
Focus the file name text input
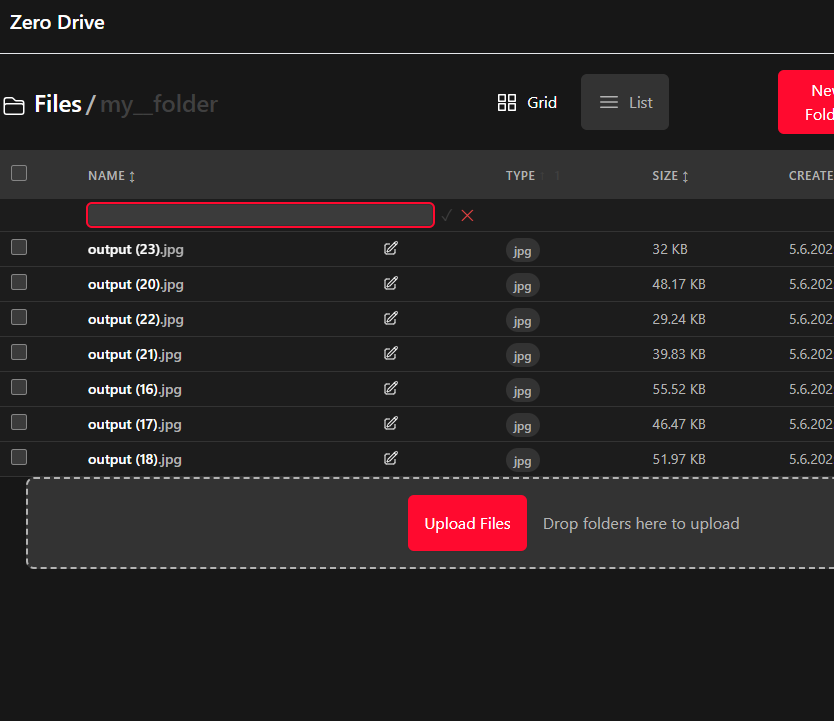pos(260,215)
